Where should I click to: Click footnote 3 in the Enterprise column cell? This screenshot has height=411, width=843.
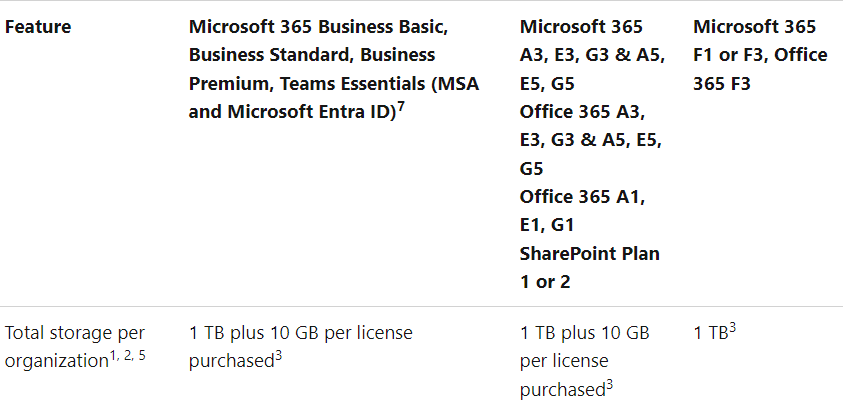610,384
